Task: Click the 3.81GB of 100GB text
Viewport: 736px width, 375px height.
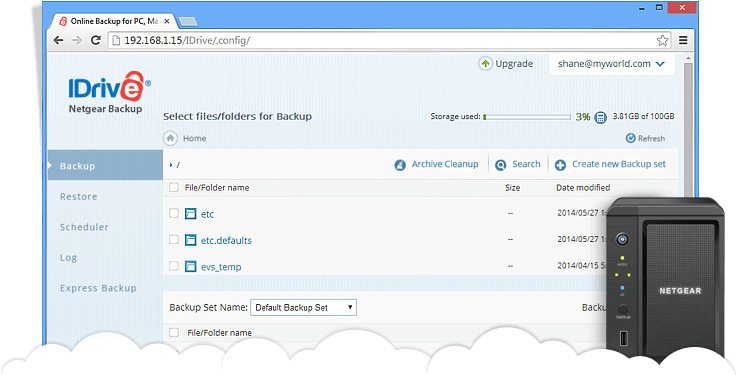Action: [644, 116]
